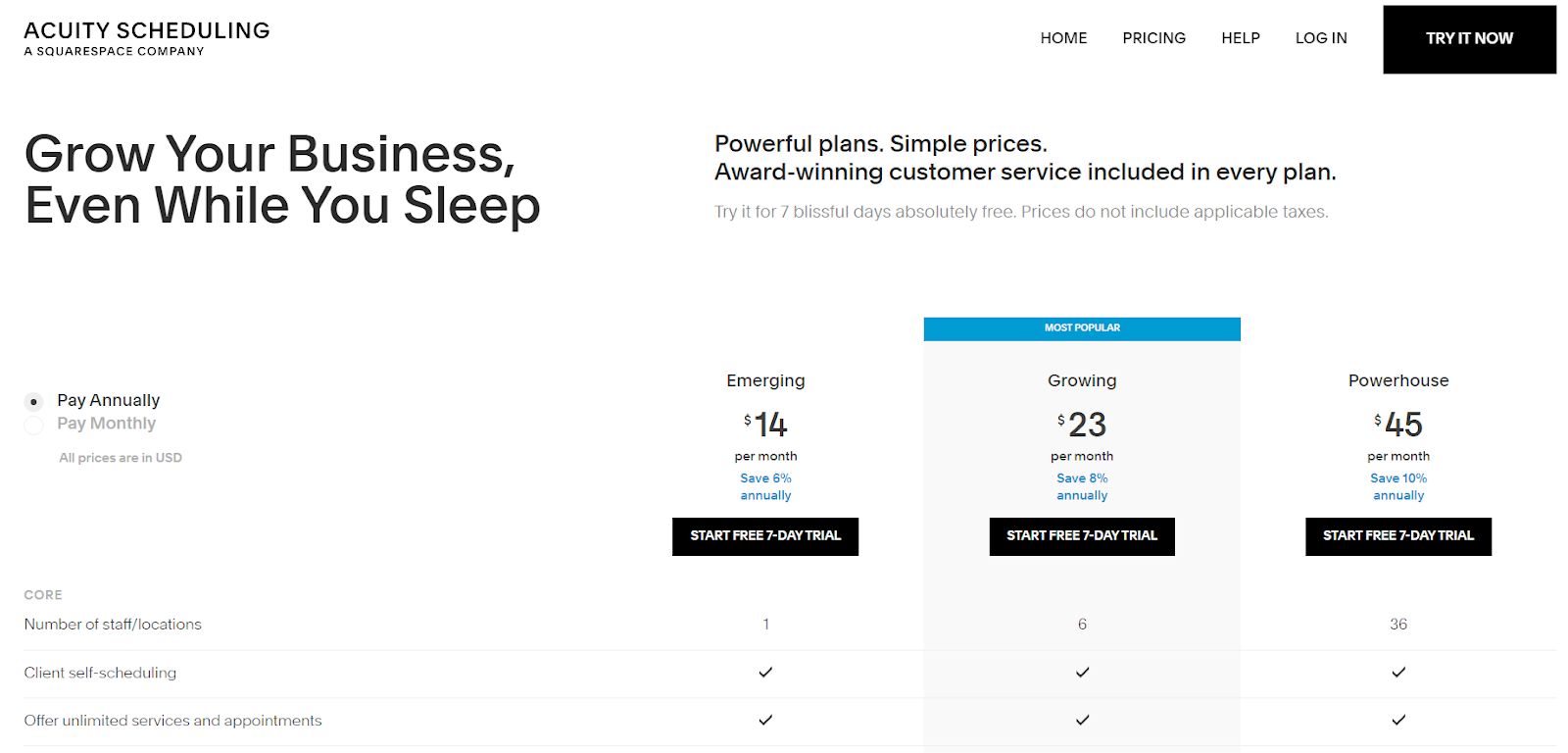Click Powerhouse plan's Save 10% annually link
Viewport: 1568px width, 753px height.
tap(1398, 486)
